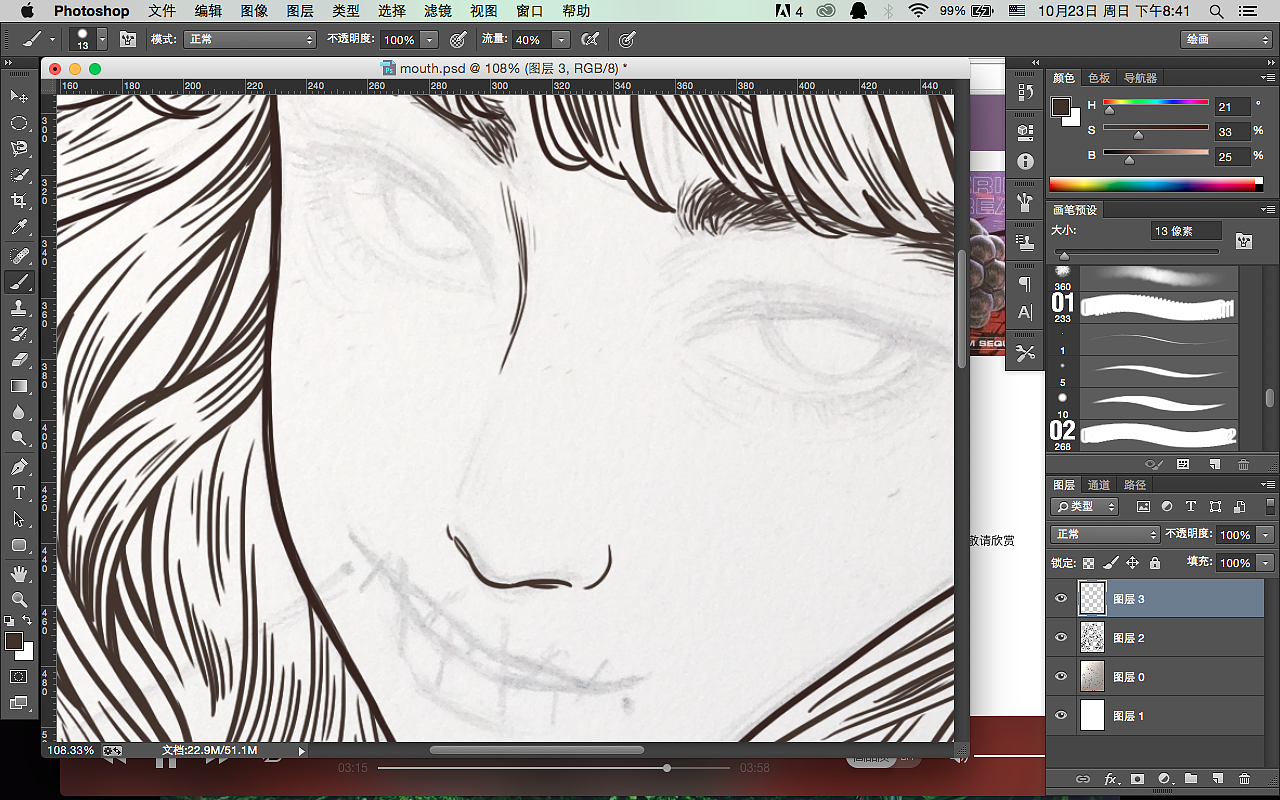Viewport: 1280px width, 800px height.
Task: Click the opacity 100% field in options bar
Action: [x=399, y=40]
